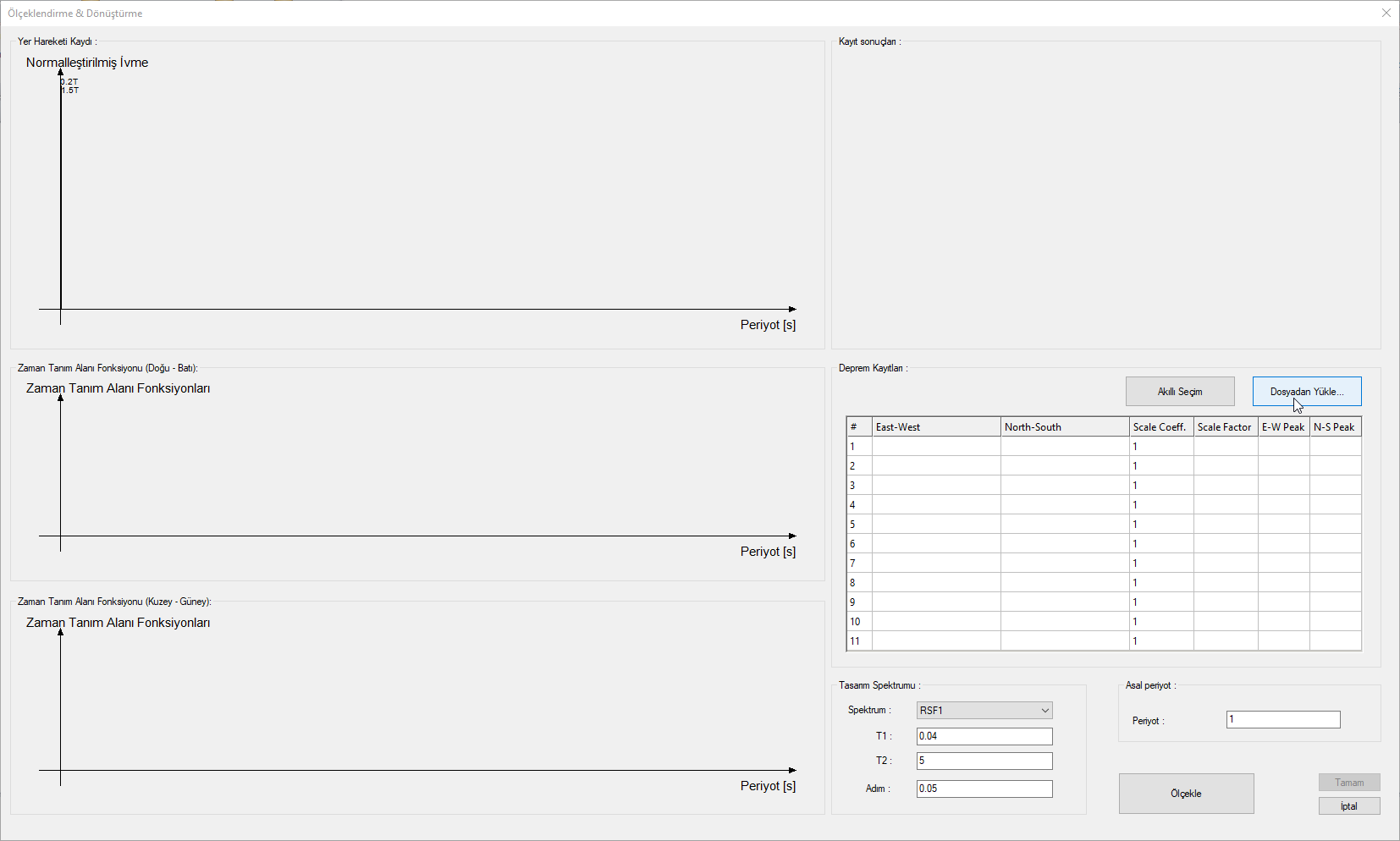Focus the Adım input field
The width and height of the screenshot is (1400, 841).
[x=984, y=789]
